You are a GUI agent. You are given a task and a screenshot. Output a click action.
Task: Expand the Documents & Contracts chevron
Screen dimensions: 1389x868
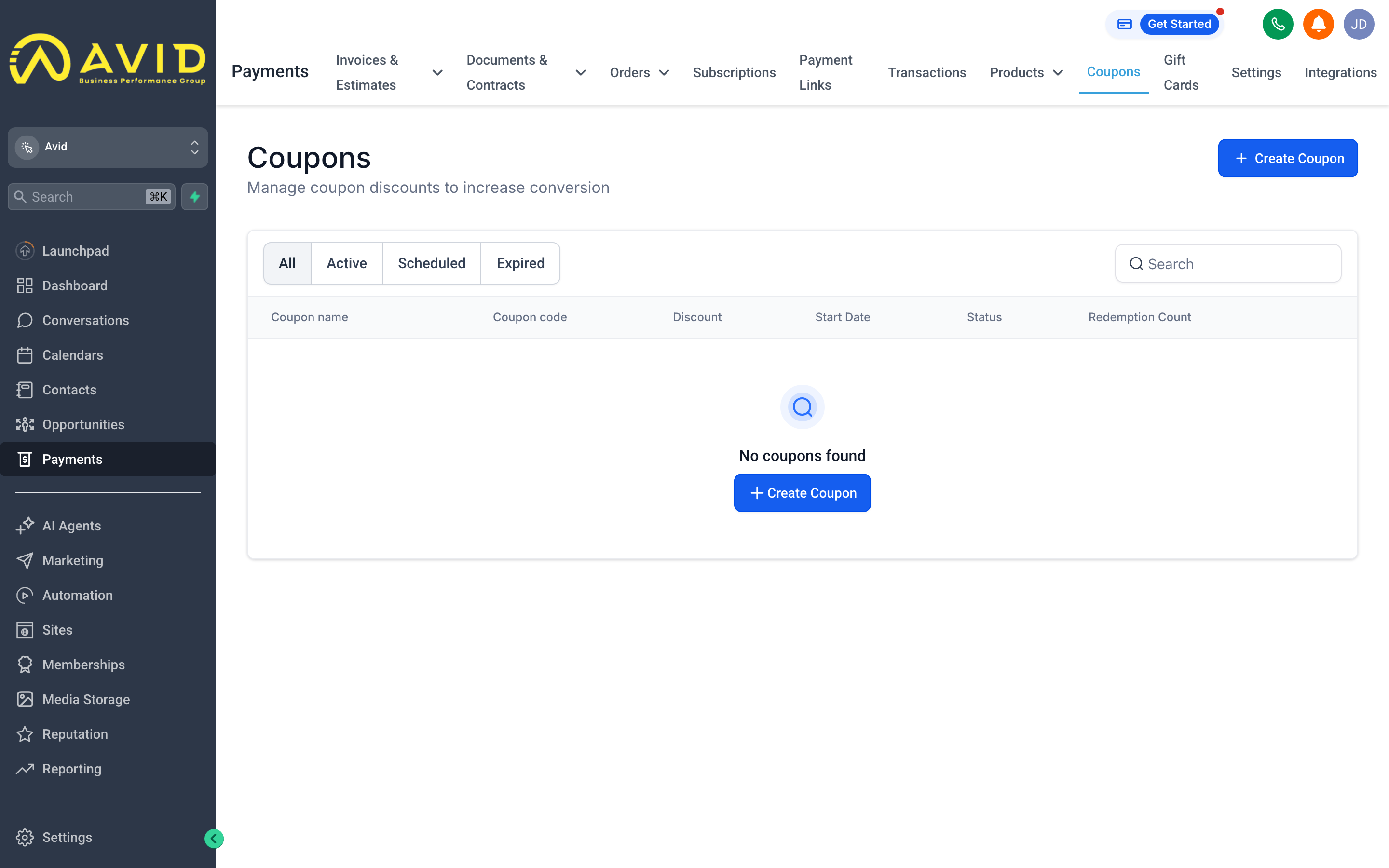(581, 73)
